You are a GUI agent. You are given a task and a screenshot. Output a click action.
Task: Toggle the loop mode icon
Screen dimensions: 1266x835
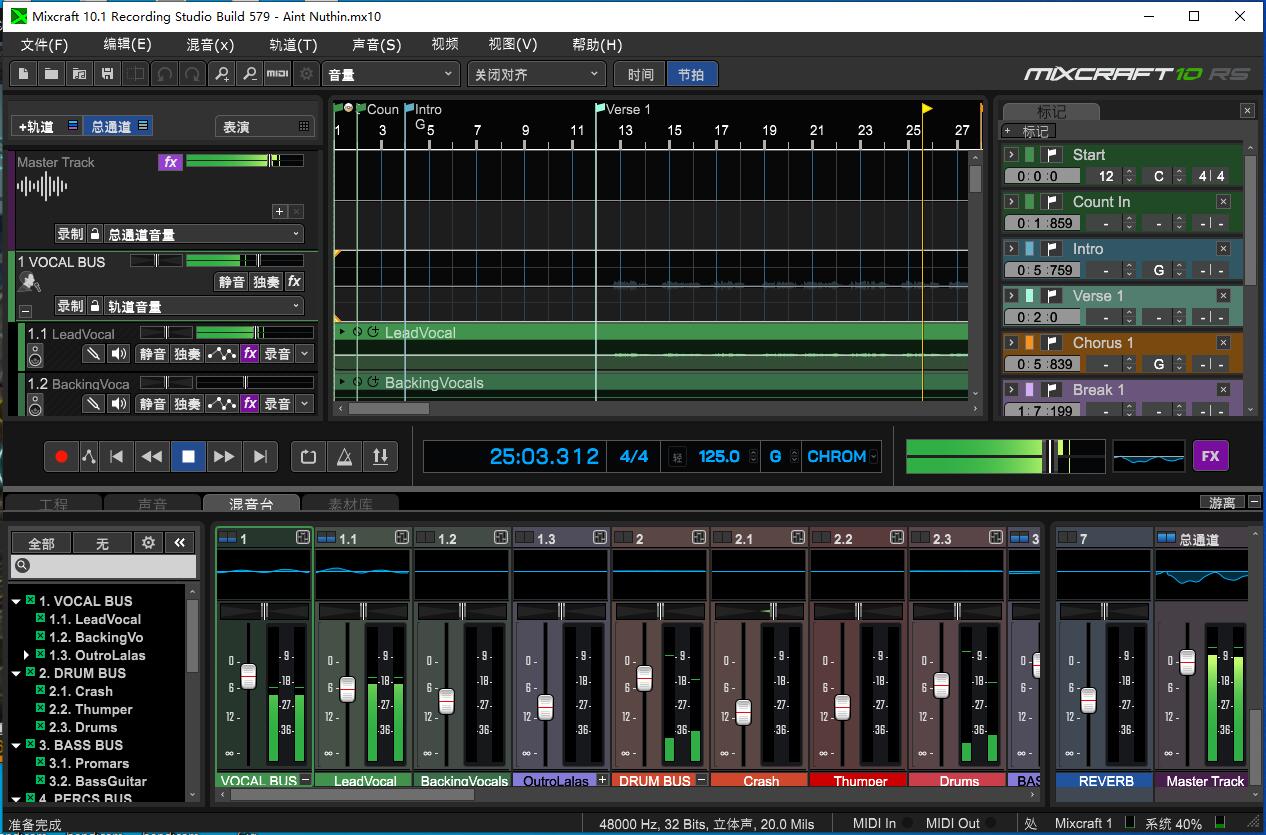pos(308,456)
